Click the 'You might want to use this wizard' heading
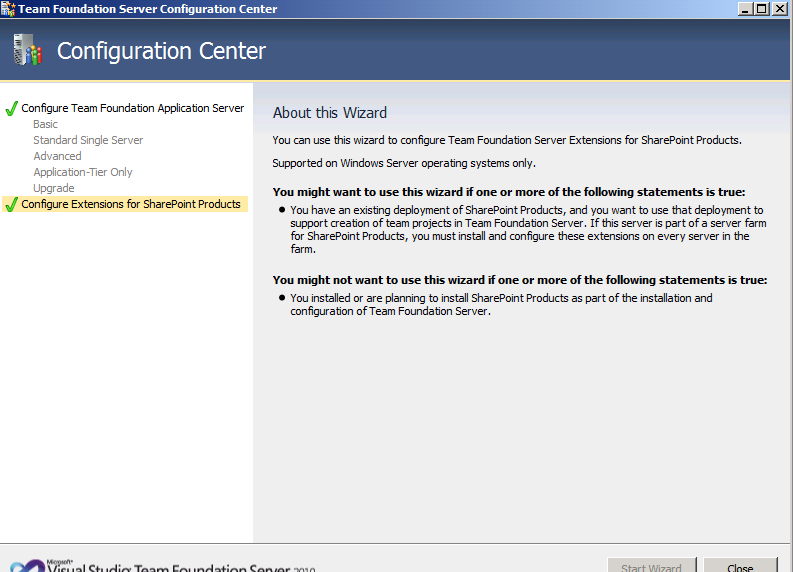 [x=509, y=192]
